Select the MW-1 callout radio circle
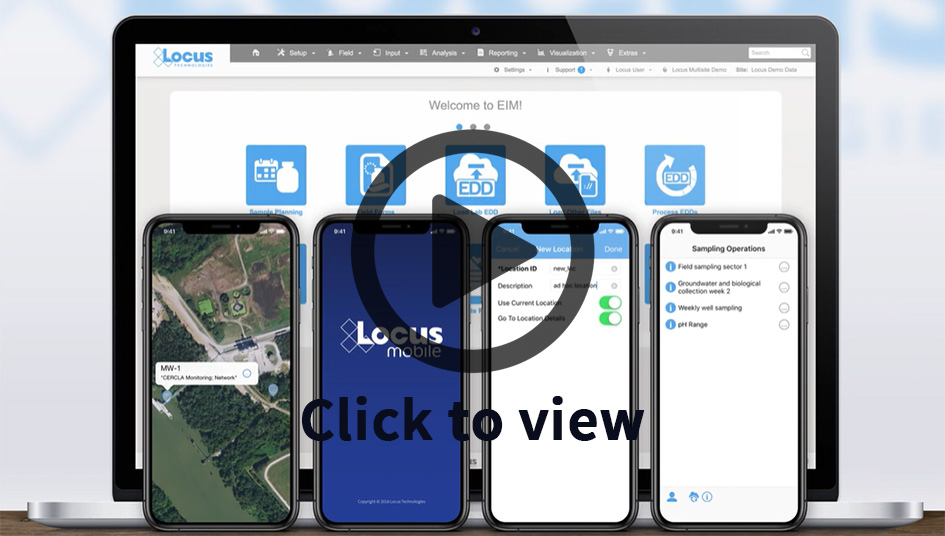 [x=246, y=374]
